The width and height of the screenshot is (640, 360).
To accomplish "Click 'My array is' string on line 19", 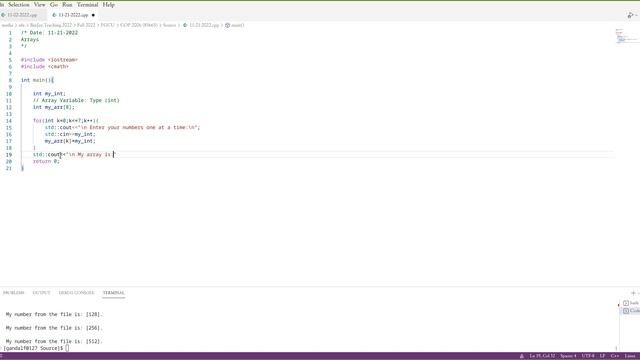I will pyautogui.click(x=94, y=155).
